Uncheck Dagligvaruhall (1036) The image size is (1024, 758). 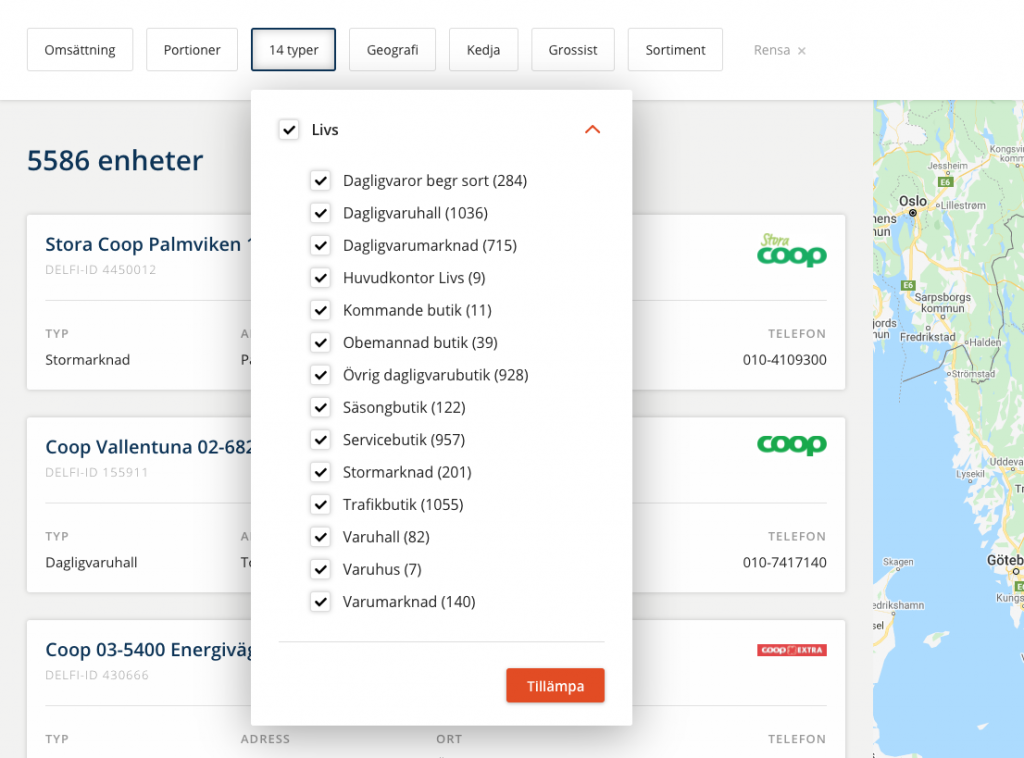point(320,213)
